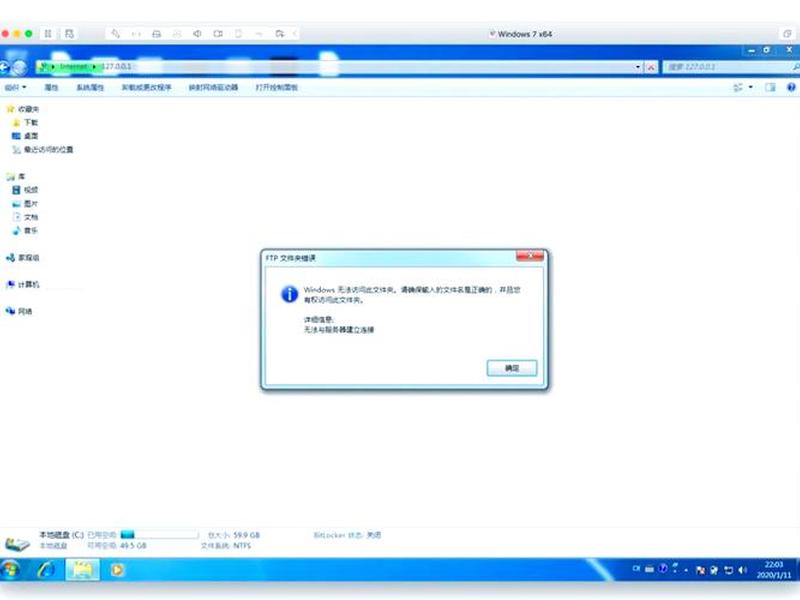This screenshot has width=800, height=600.
Task: Click the magnifier icon in search box
Action: pyautogui.click(x=796, y=67)
